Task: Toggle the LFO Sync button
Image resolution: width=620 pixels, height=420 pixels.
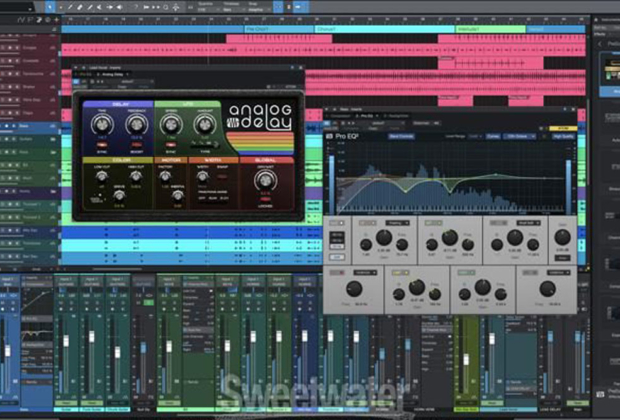Action: point(170,145)
